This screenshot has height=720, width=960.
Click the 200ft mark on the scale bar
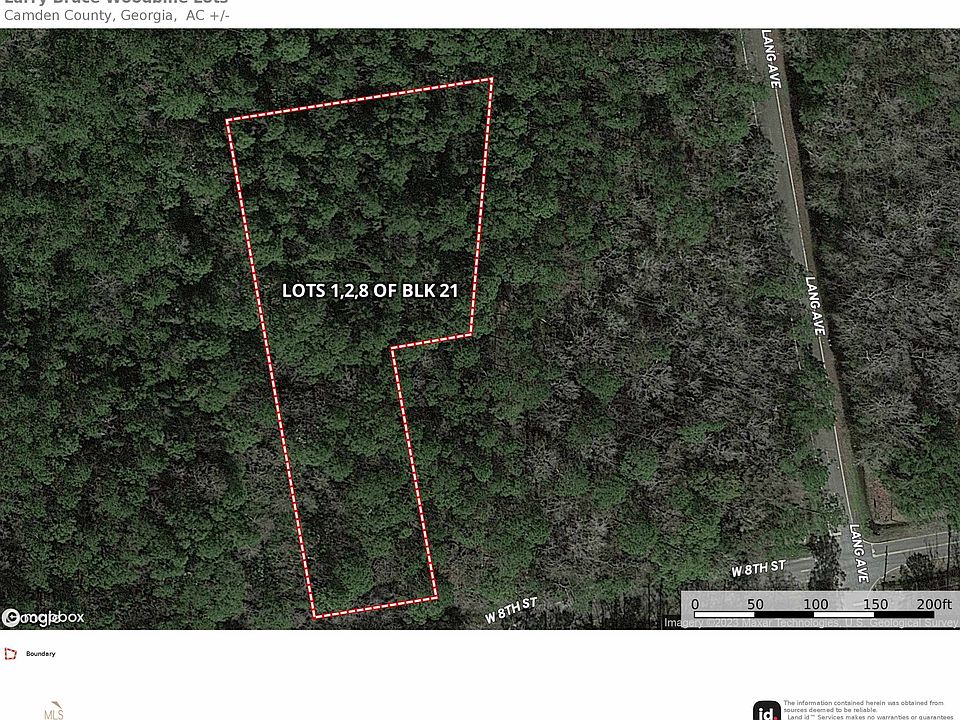[x=934, y=604]
